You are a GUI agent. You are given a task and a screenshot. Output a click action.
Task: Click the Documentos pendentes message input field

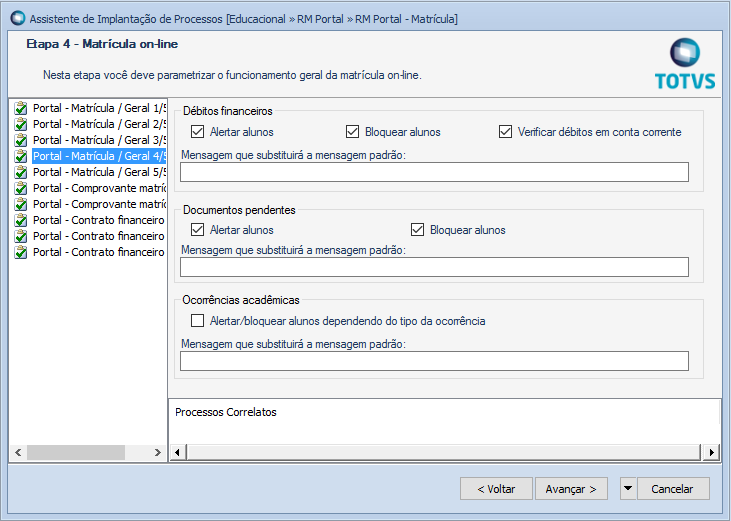(x=434, y=267)
